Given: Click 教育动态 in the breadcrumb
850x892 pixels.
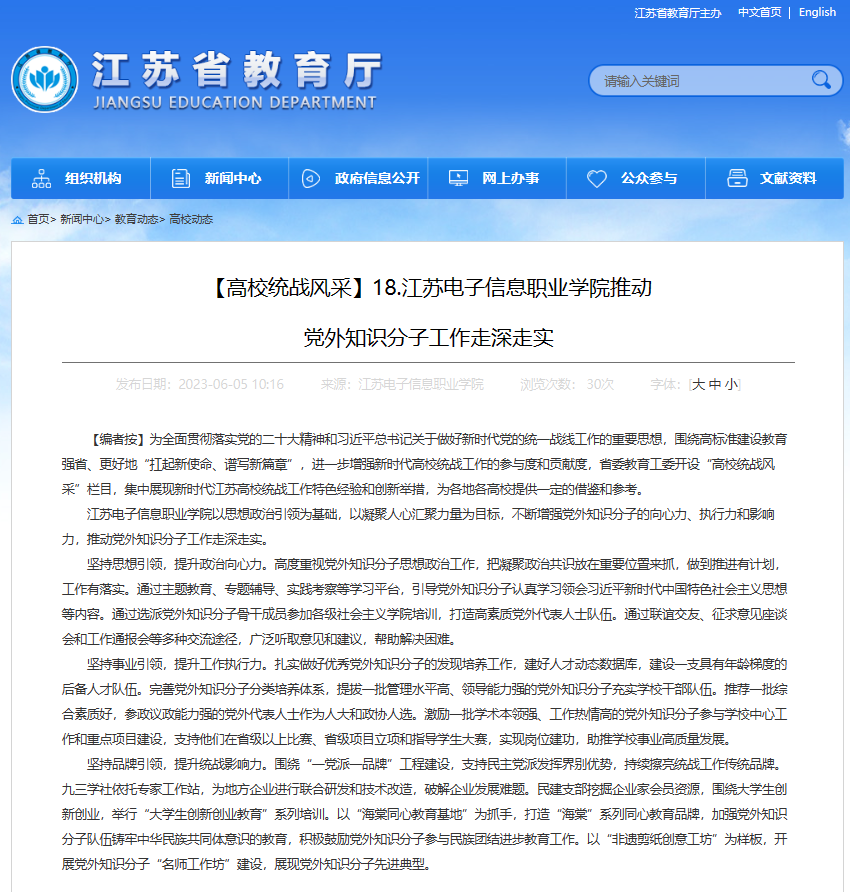Looking at the screenshot, I should tap(137, 220).
